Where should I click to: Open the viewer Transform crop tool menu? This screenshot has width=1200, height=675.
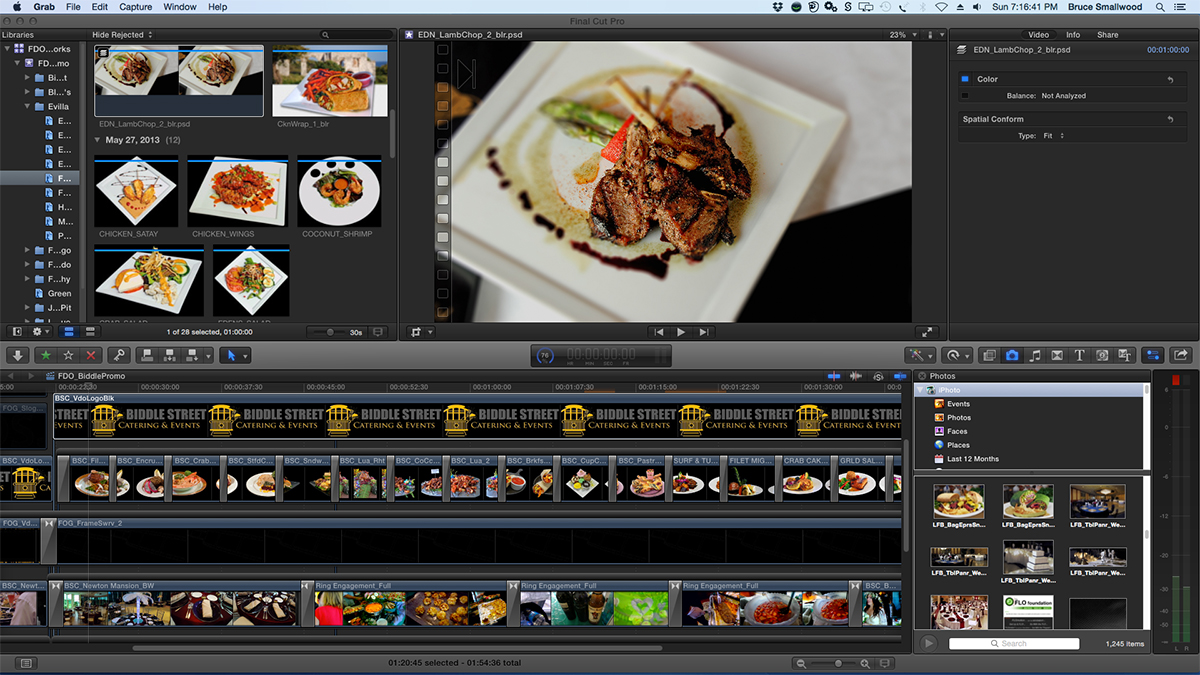pyautogui.click(x=422, y=332)
